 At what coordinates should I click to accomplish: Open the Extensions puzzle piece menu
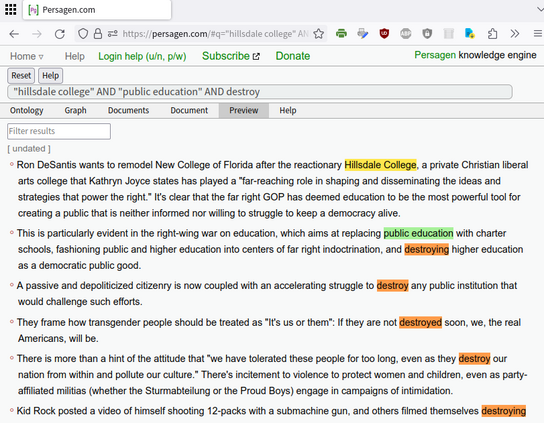click(x=492, y=33)
